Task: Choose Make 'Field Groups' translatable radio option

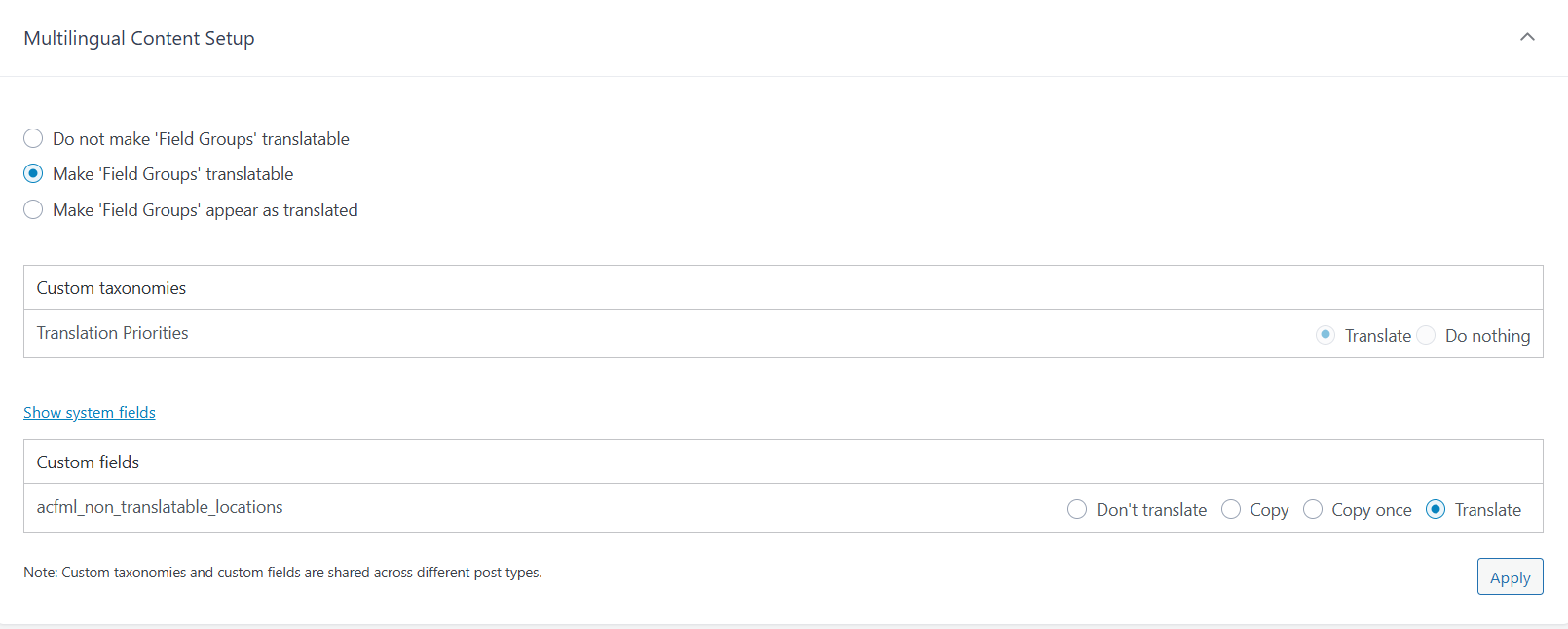Action: click(33, 173)
